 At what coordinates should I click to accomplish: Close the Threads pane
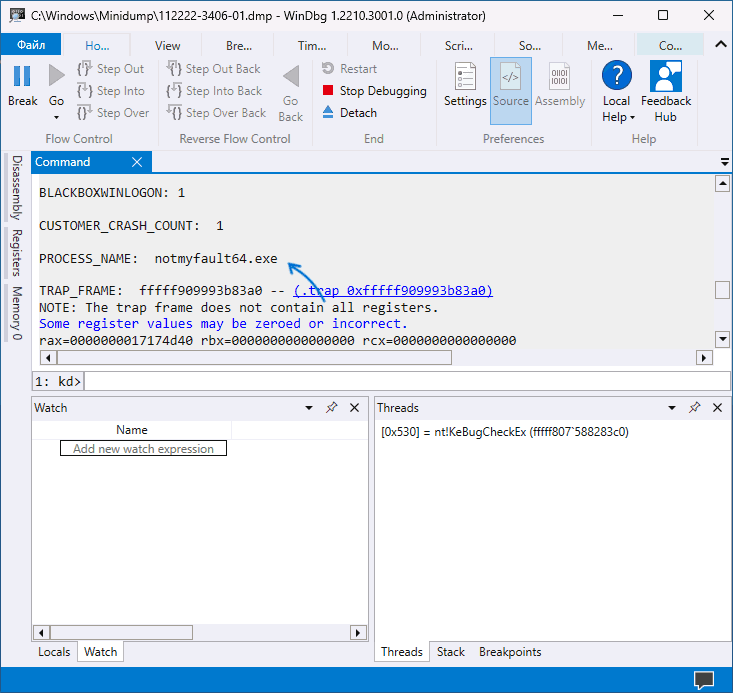point(717,408)
